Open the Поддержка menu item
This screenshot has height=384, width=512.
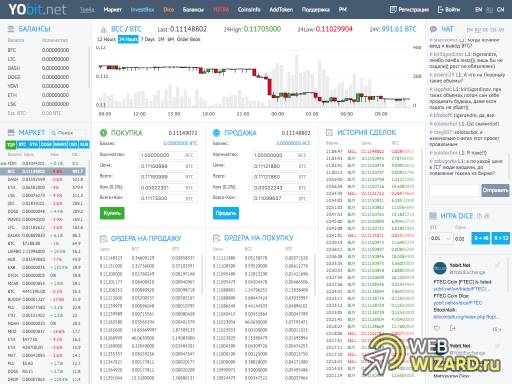(316, 10)
